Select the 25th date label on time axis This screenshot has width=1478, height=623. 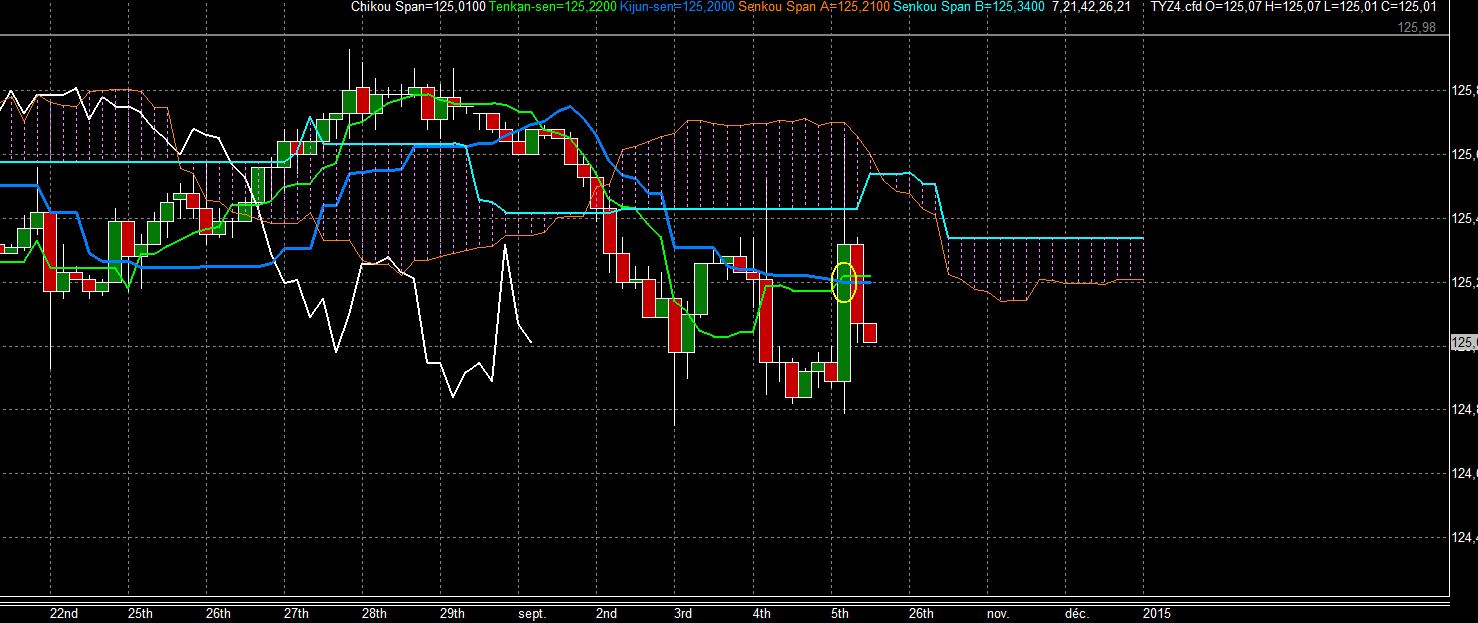click(140, 613)
